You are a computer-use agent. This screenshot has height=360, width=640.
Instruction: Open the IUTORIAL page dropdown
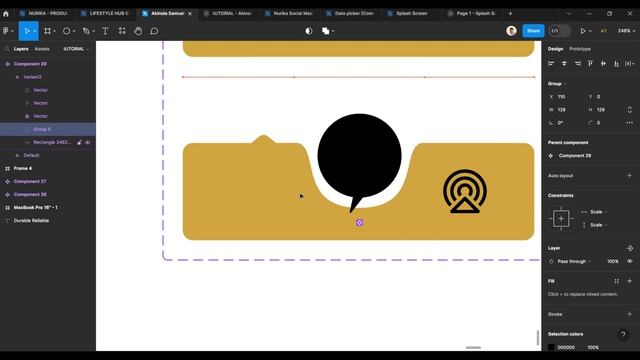tap(76, 49)
